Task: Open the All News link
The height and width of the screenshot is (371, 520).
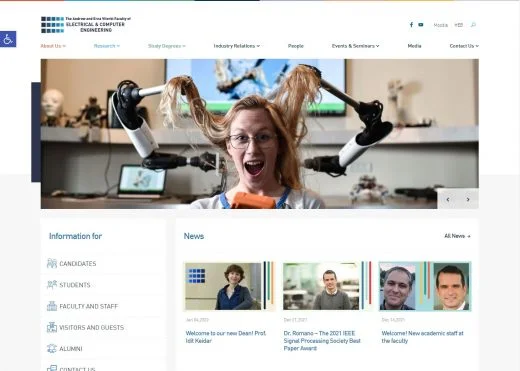Action: coord(457,236)
